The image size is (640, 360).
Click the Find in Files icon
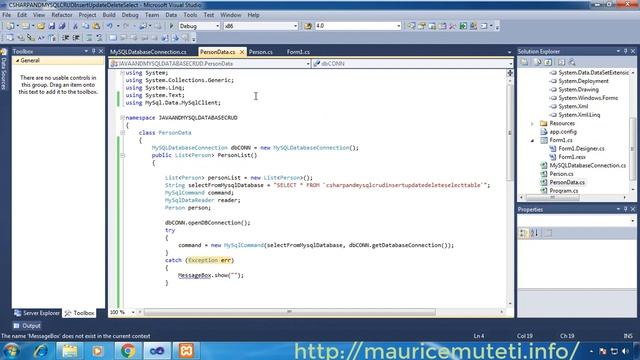(x=308, y=26)
